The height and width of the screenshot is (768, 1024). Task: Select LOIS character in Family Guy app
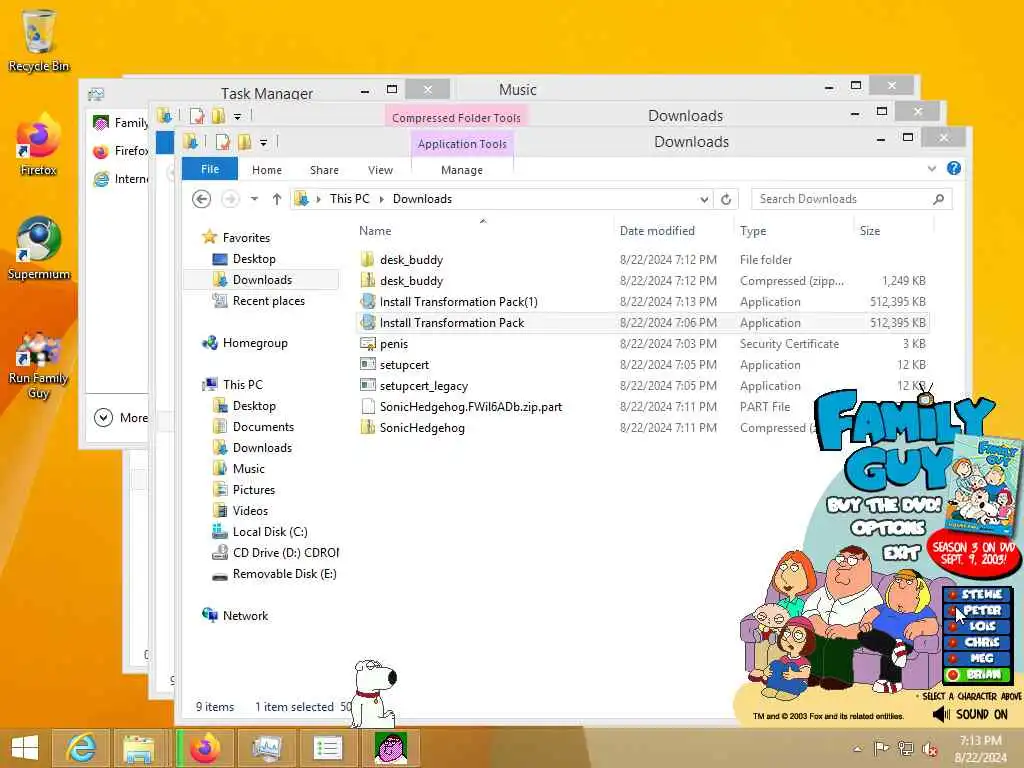coord(978,626)
